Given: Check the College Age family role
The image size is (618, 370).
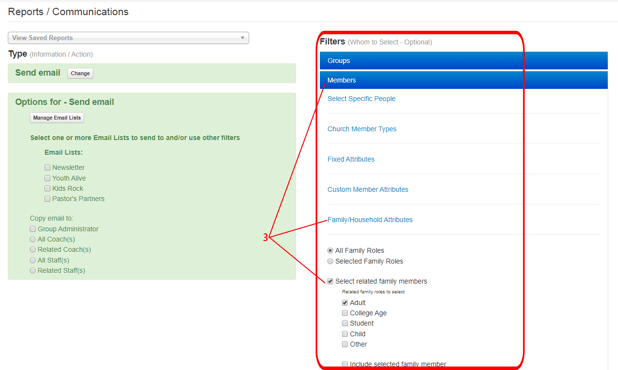Looking at the screenshot, I should pyautogui.click(x=345, y=313).
